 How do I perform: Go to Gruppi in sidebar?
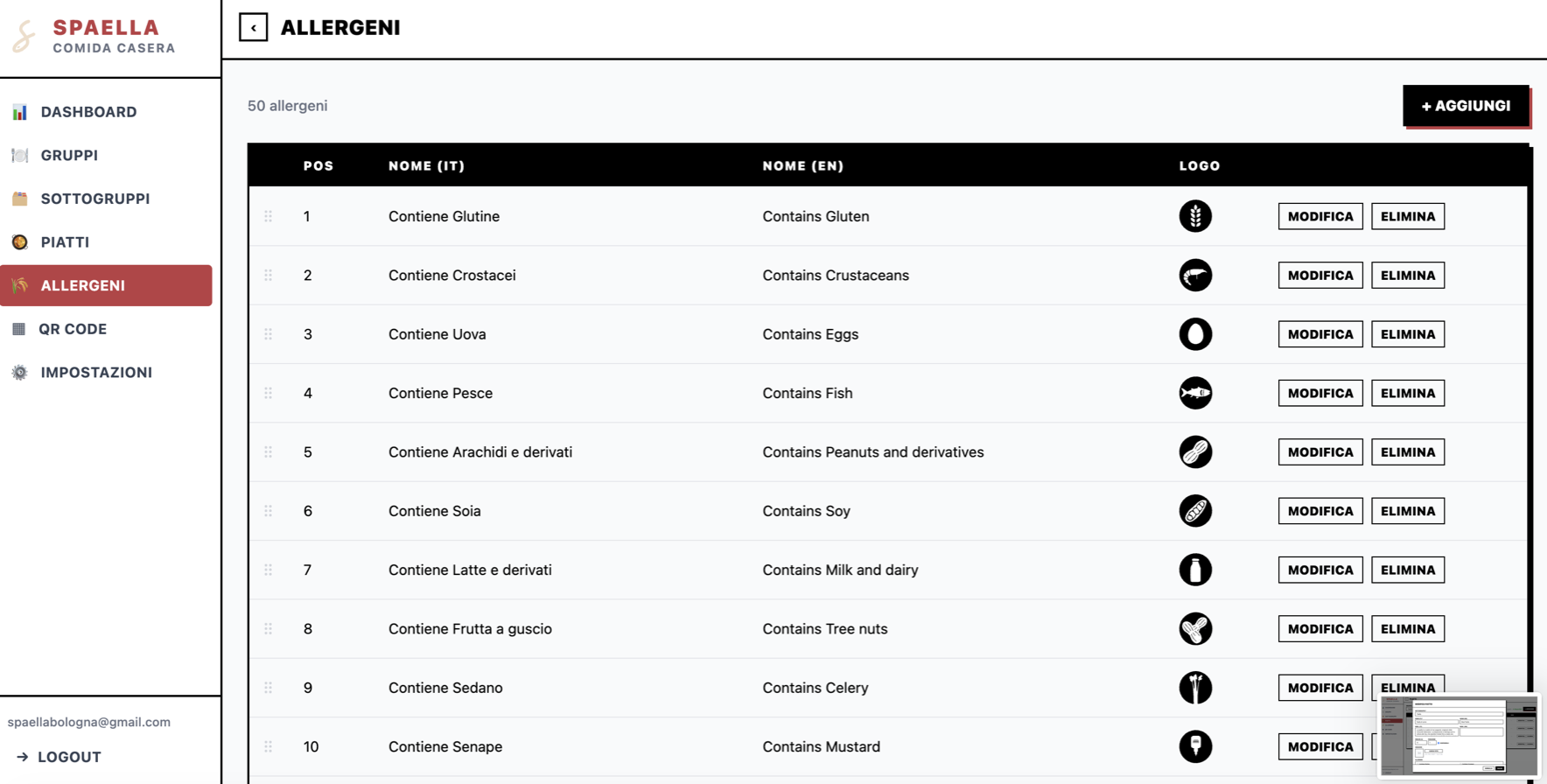[106, 155]
